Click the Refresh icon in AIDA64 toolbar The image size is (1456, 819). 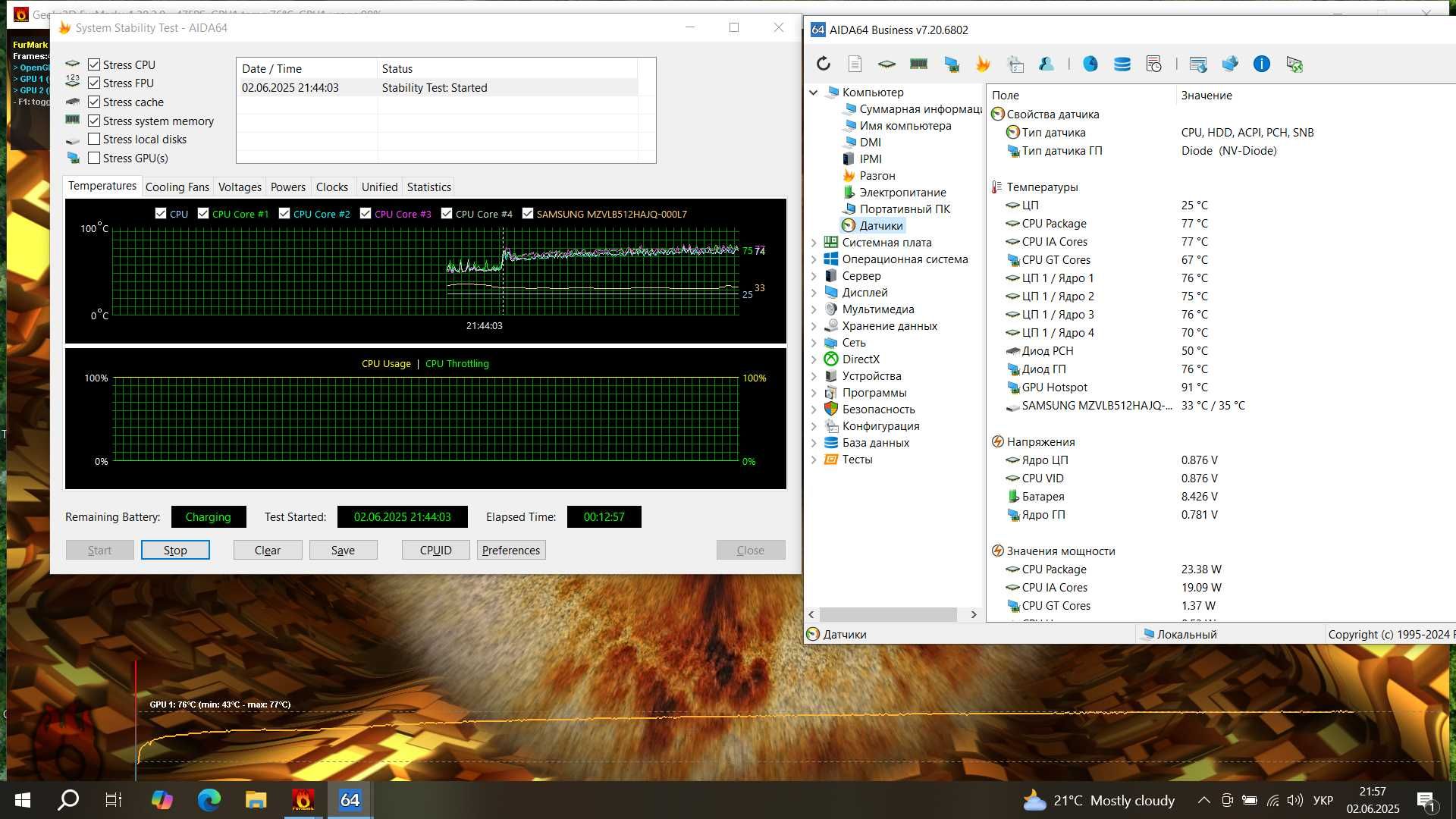[x=824, y=64]
